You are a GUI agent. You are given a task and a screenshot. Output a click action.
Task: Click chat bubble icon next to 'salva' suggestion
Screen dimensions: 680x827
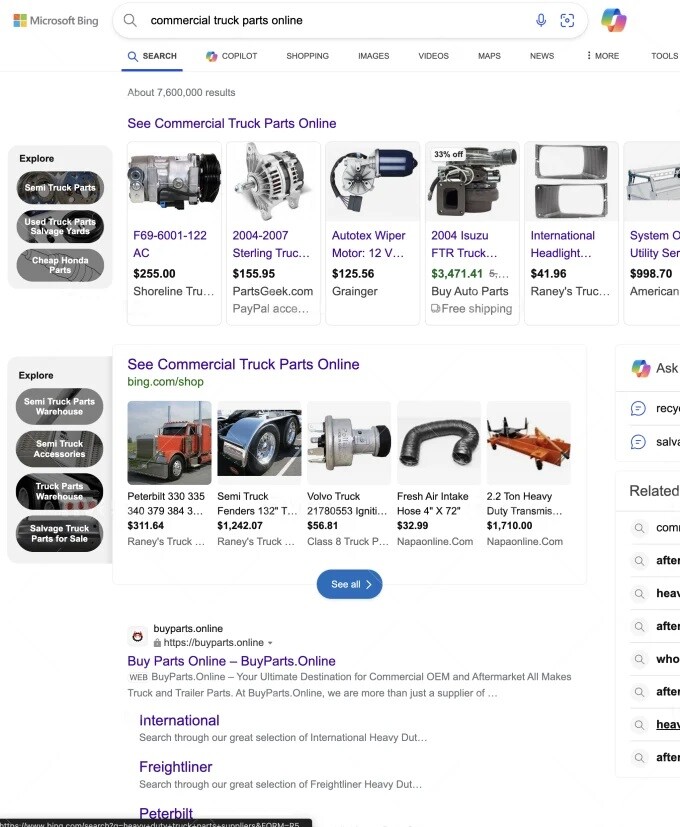pos(638,441)
